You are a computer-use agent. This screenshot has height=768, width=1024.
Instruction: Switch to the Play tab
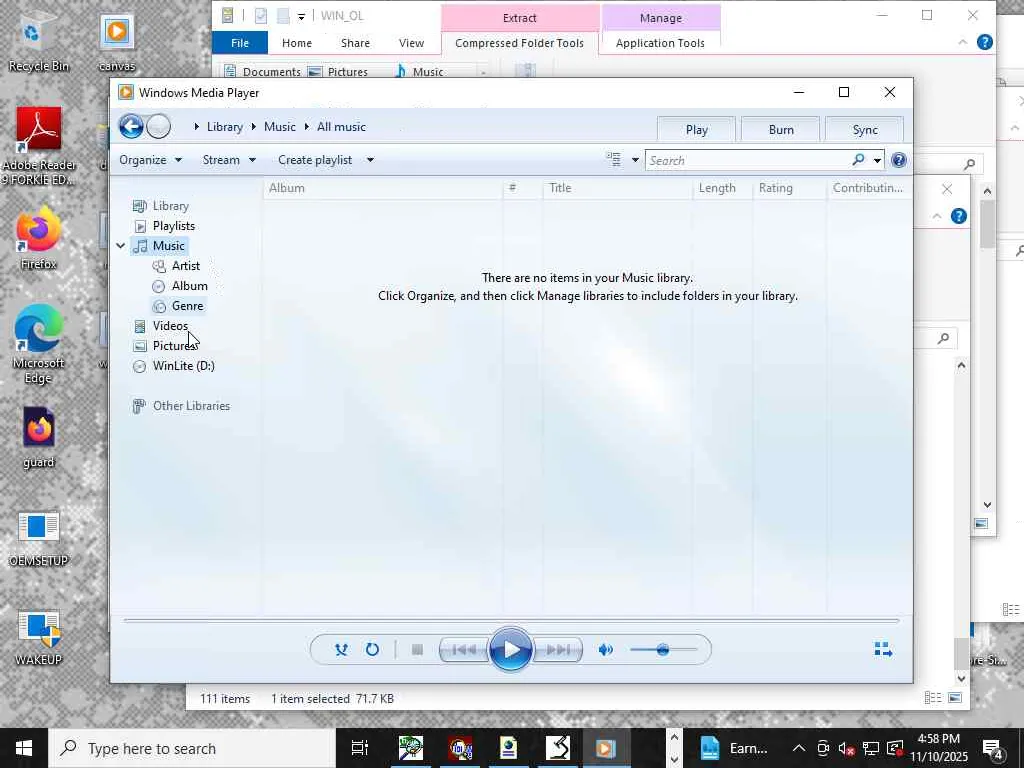tap(696, 130)
